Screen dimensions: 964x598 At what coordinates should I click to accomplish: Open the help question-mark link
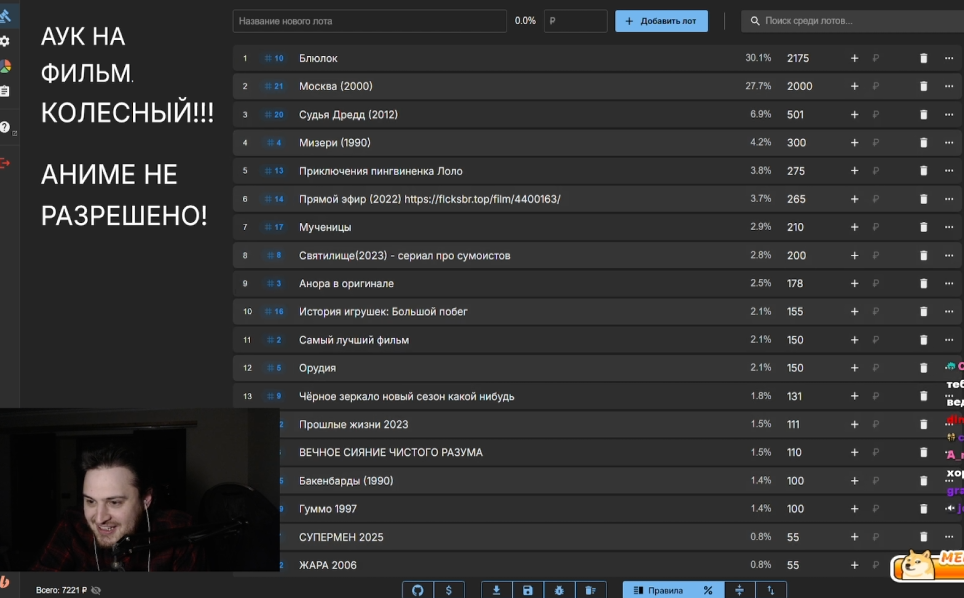(5, 127)
